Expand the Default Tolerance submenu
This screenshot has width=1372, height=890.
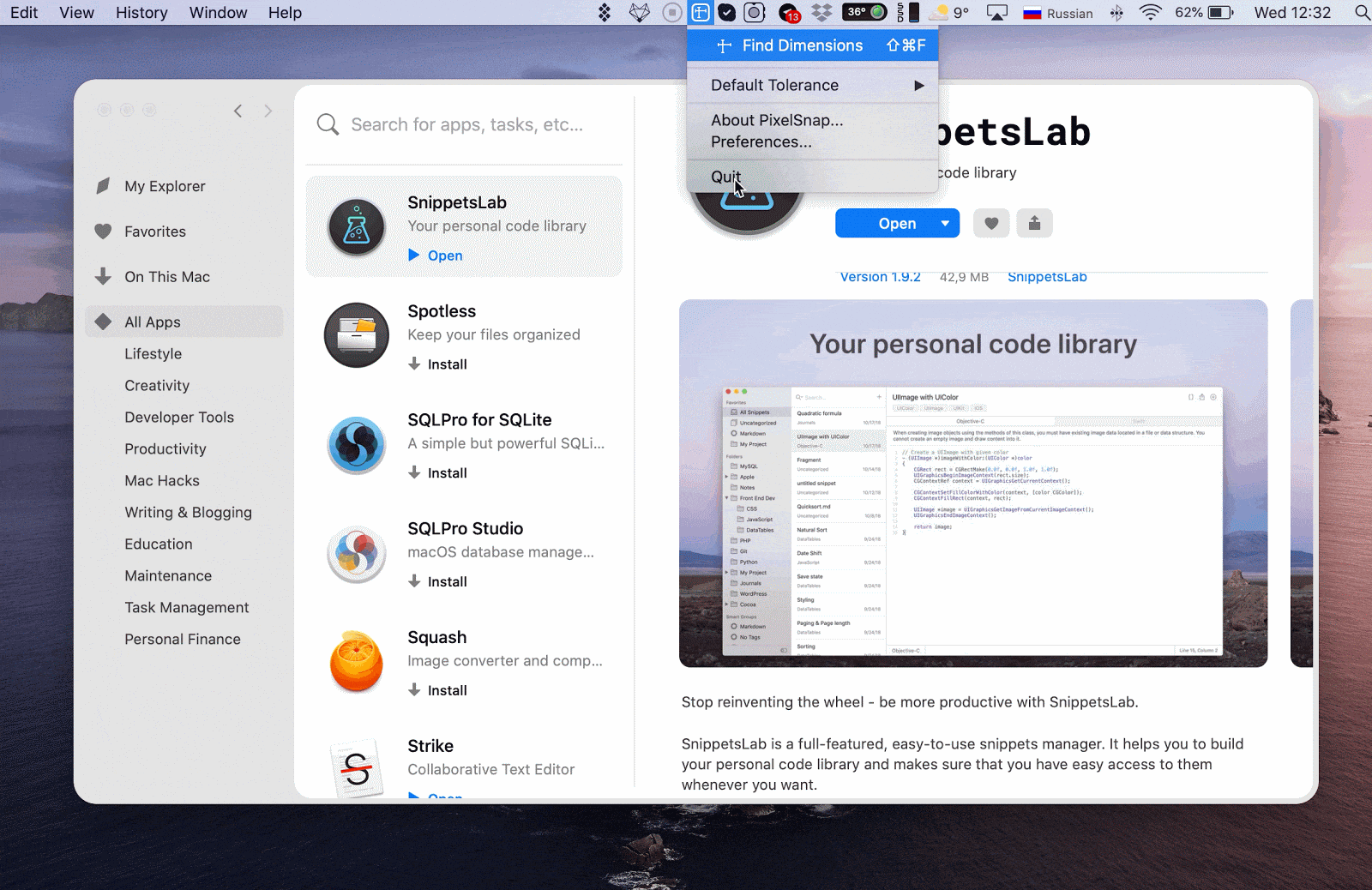(812, 85)
